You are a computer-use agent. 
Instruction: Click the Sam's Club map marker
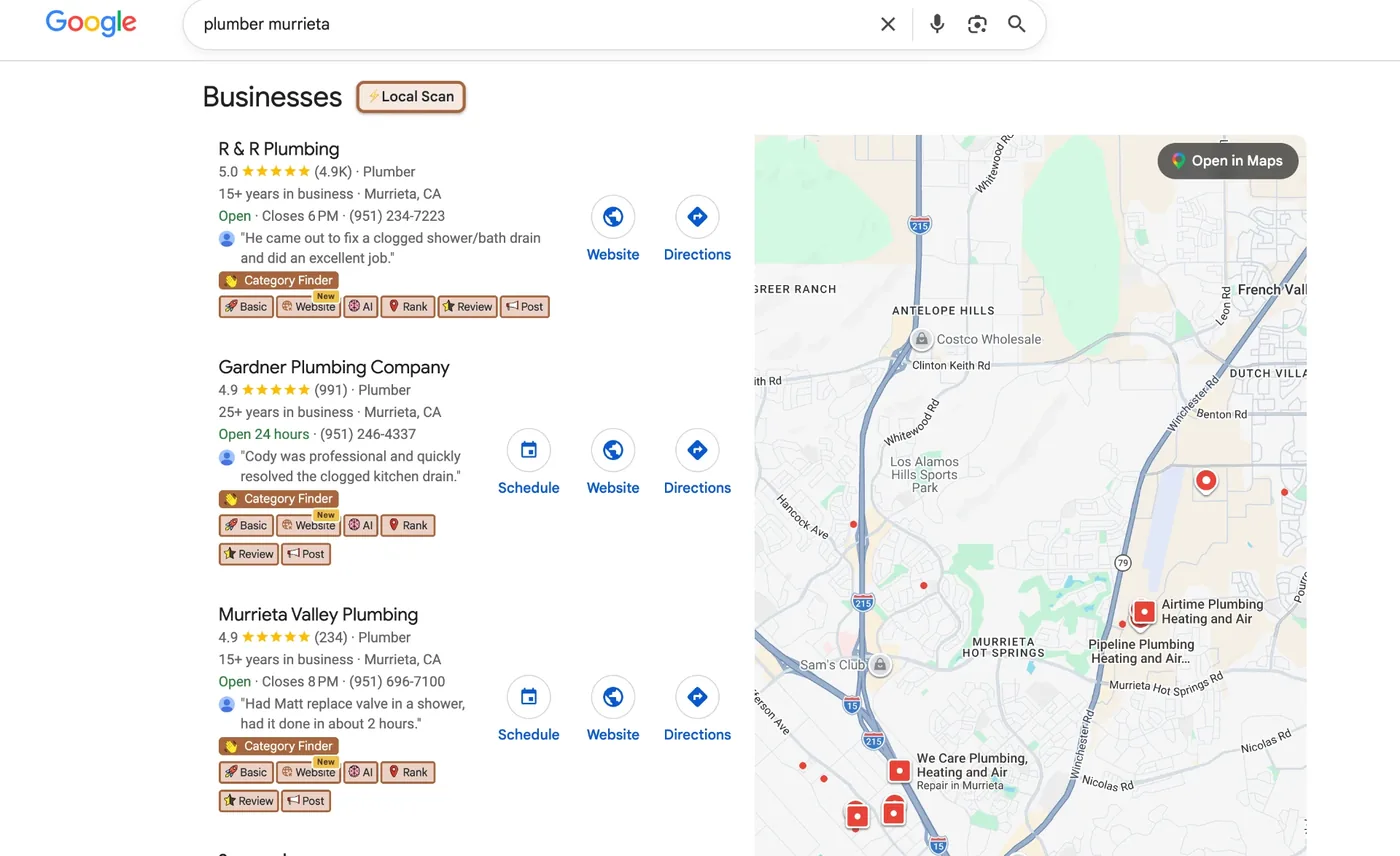point(879,664)
